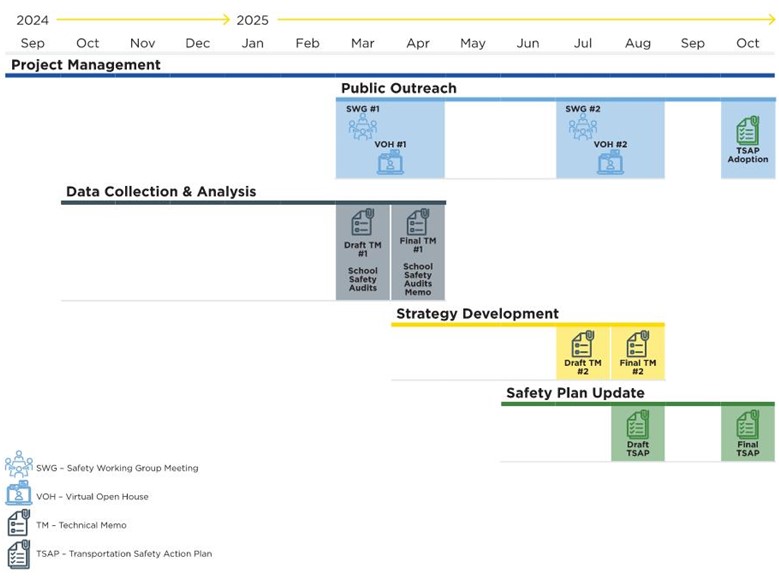Click the Final TM #1 label text
The image size is (779, 578).
coord(418,245)
